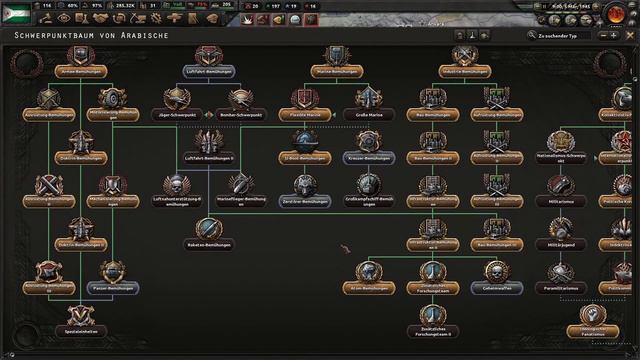Select the Luftnahunterstützung-Bemühungen focus
This screenshot has width=640, height=360.
point(177,201)
